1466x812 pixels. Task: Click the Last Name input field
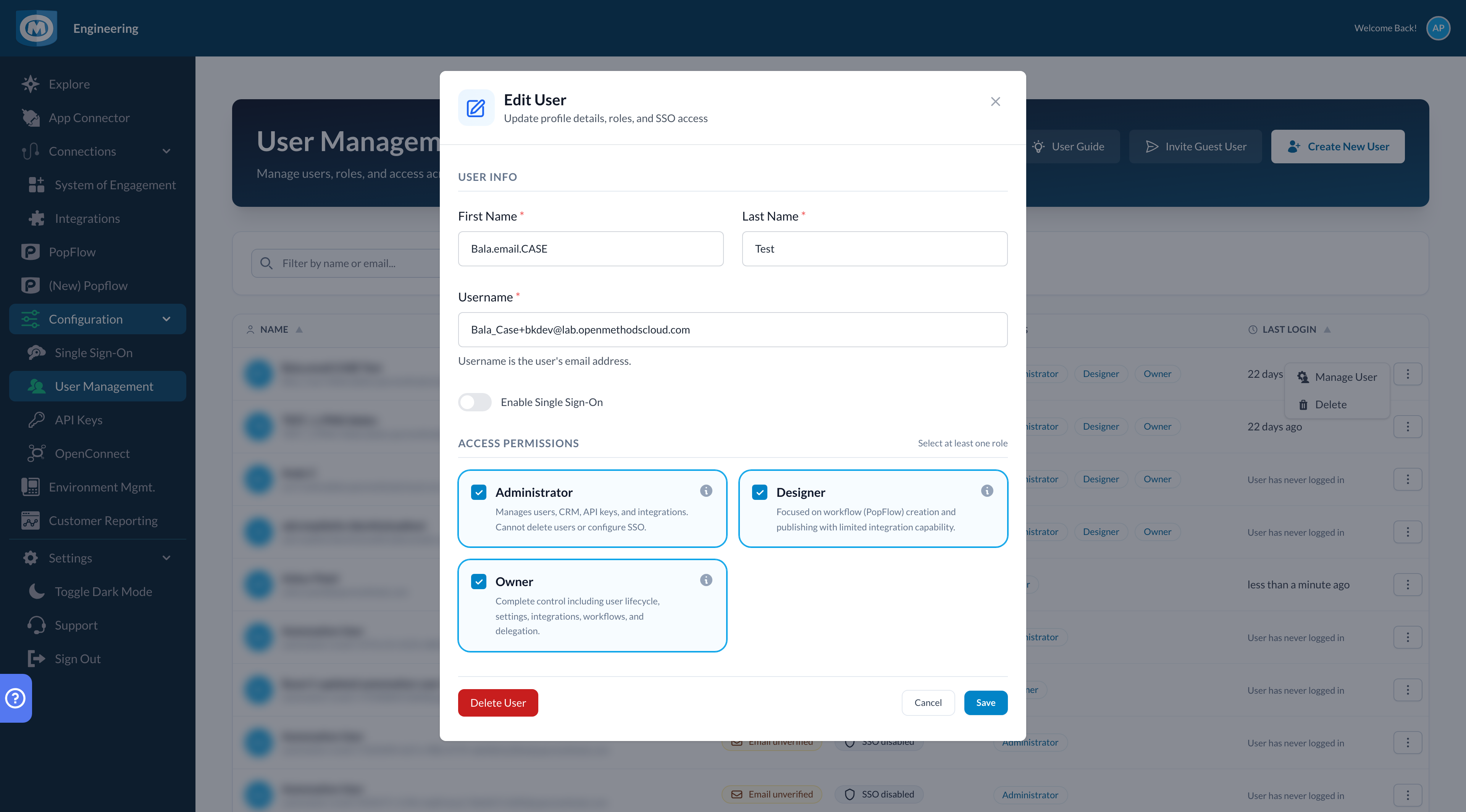point(874,248)
